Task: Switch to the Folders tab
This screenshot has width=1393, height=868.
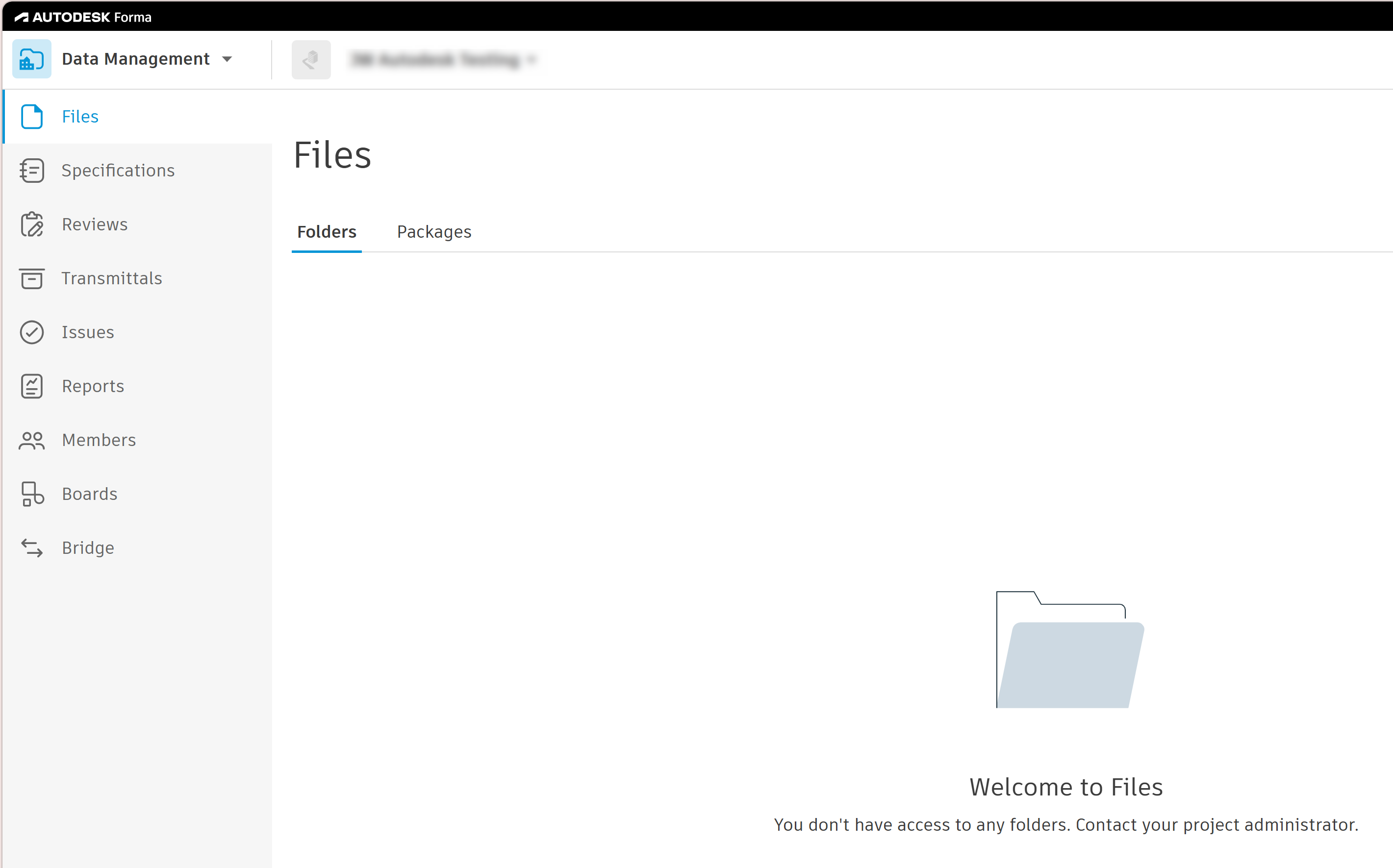Action: 327,232
